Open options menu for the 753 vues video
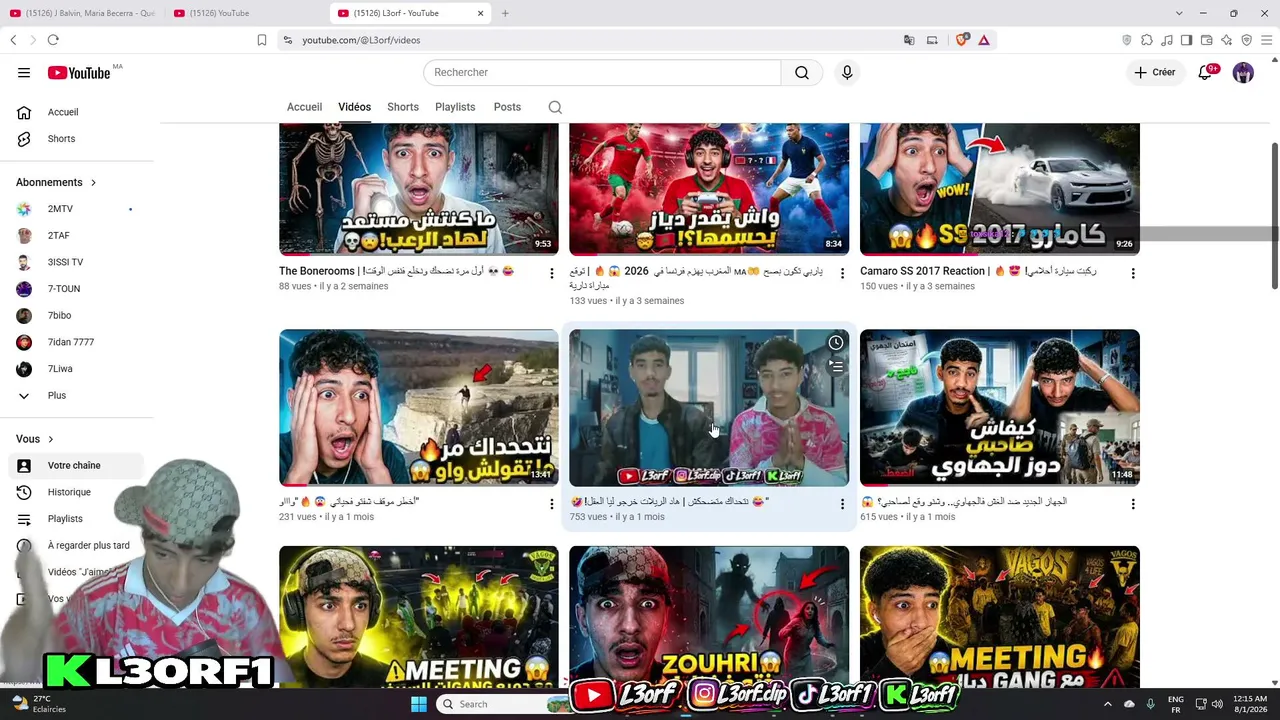The height and width of the screenshot is (720, 1280). 842,504
